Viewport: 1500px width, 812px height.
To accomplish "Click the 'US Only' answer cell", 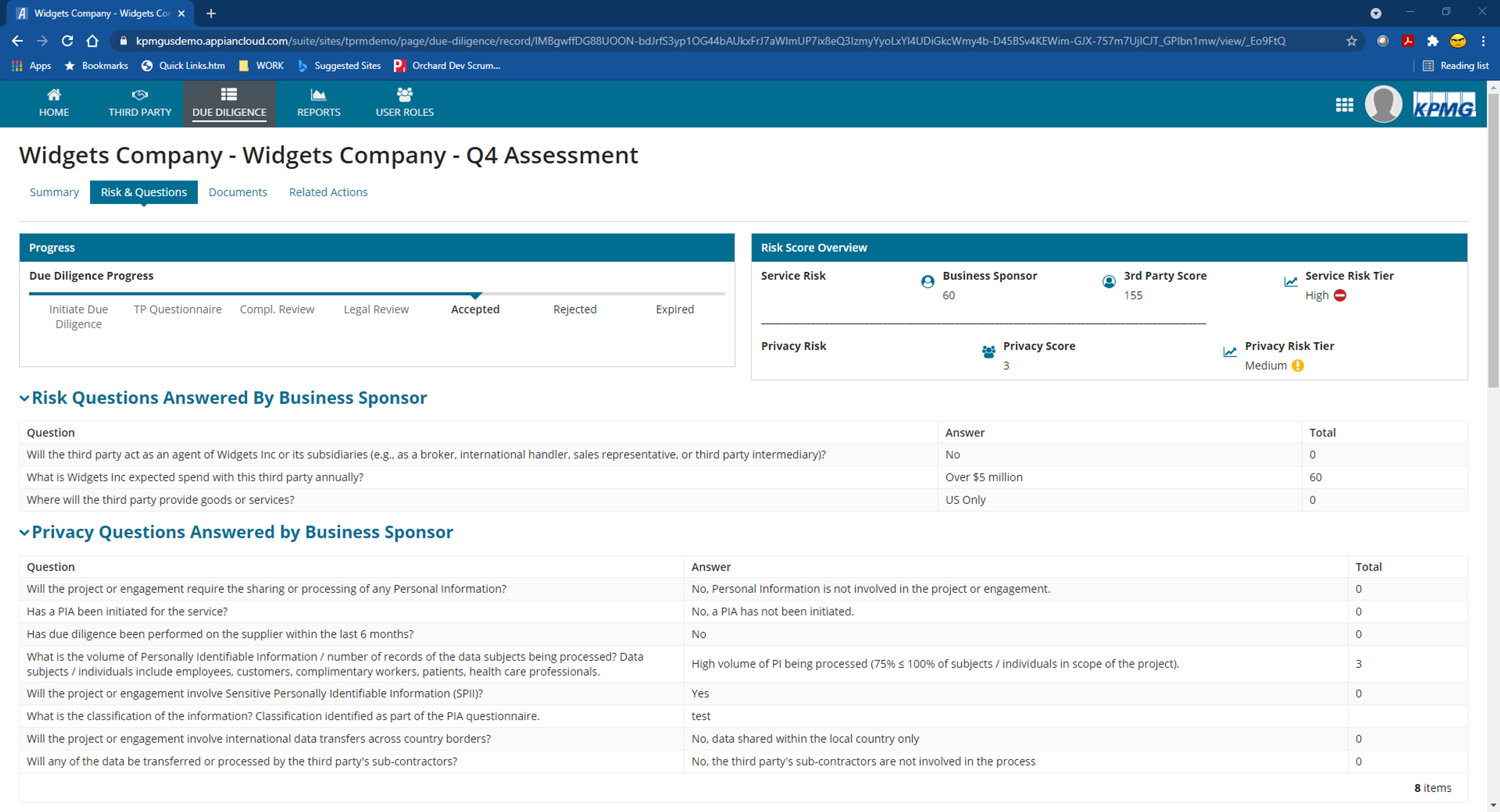I will pos(1119,500).
